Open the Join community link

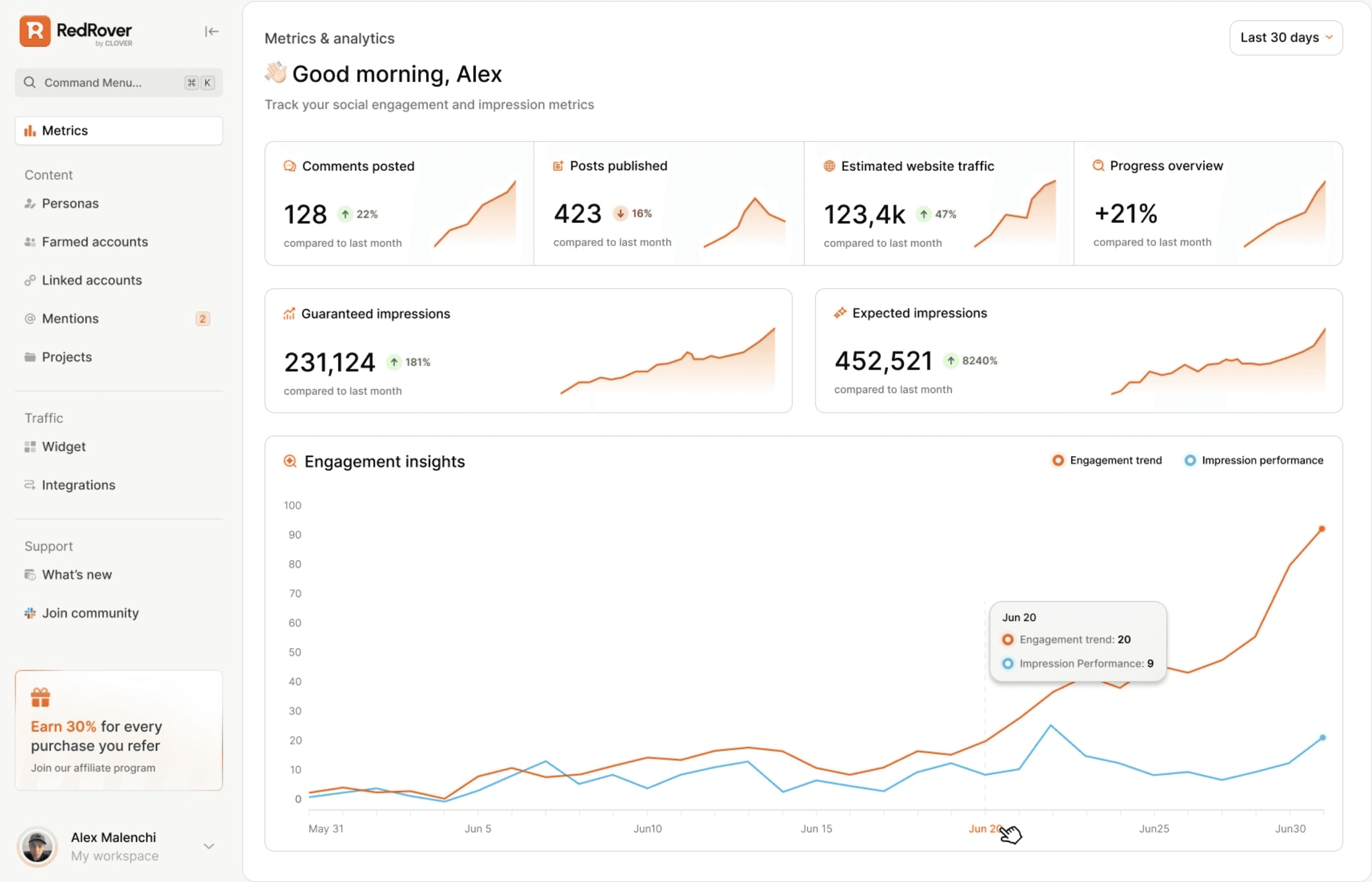click(x=90, y=613)
